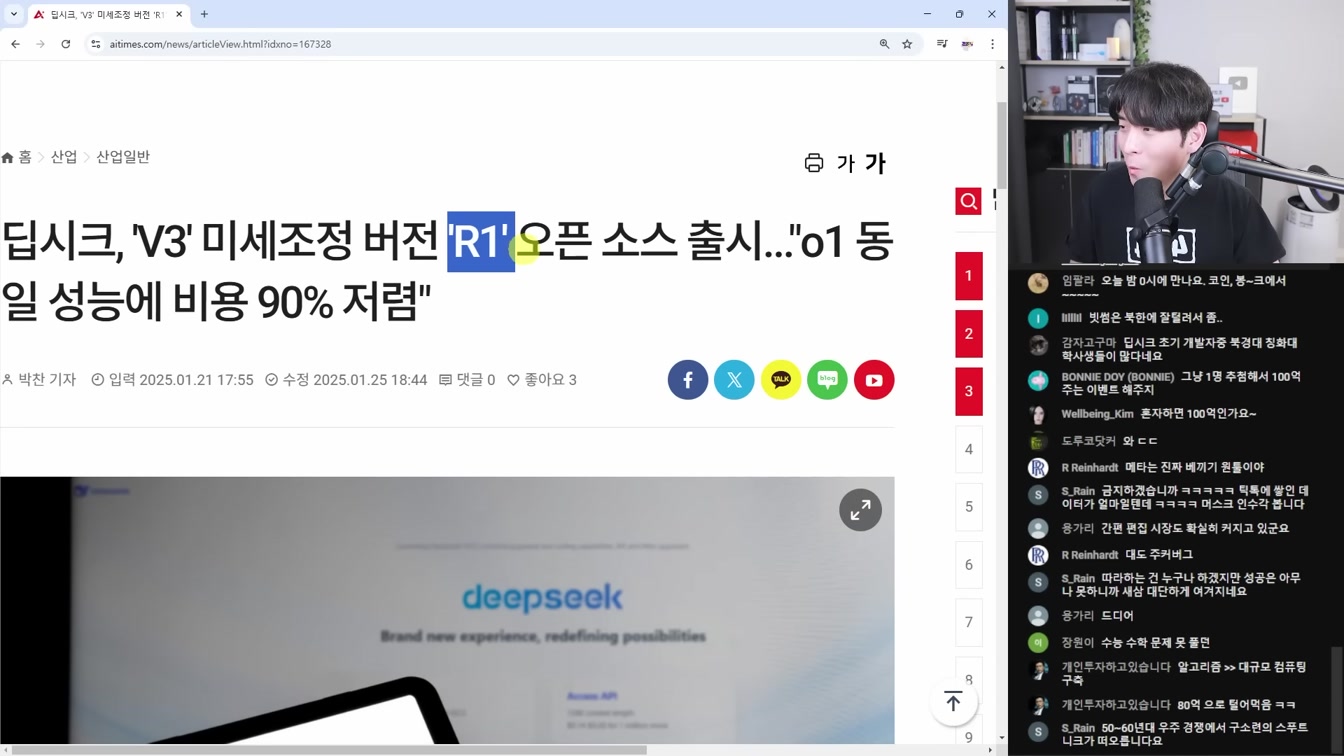The height and width of the screenshot is (756, 1344).
Task: Expand the deepseek article image
Action: click(x=860, y=510)
